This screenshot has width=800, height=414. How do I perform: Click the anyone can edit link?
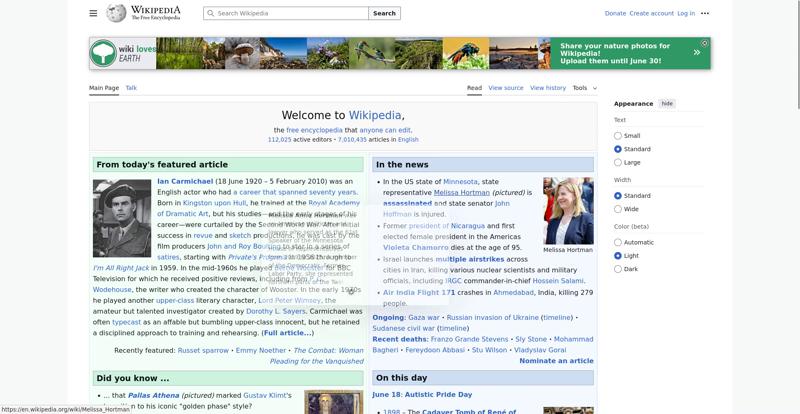click(x=385, y=130)
